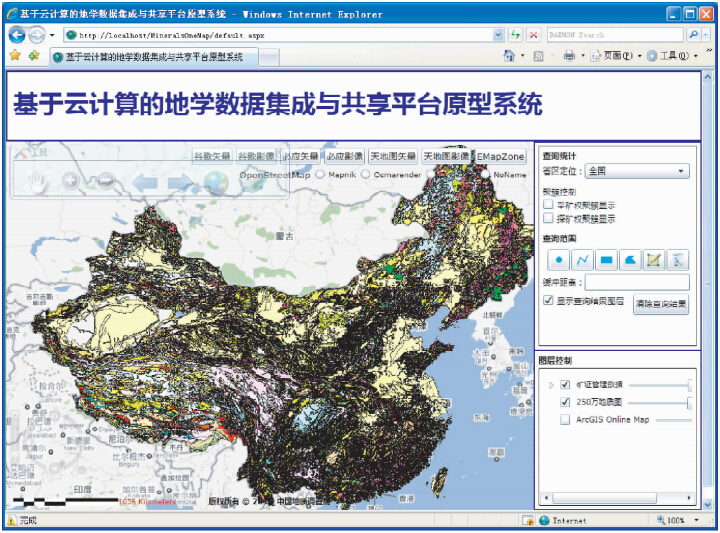This screenshot has width=720, height=533.
Task: Enable 采矿权 cluster display checkbox
Action: (548, 204)
